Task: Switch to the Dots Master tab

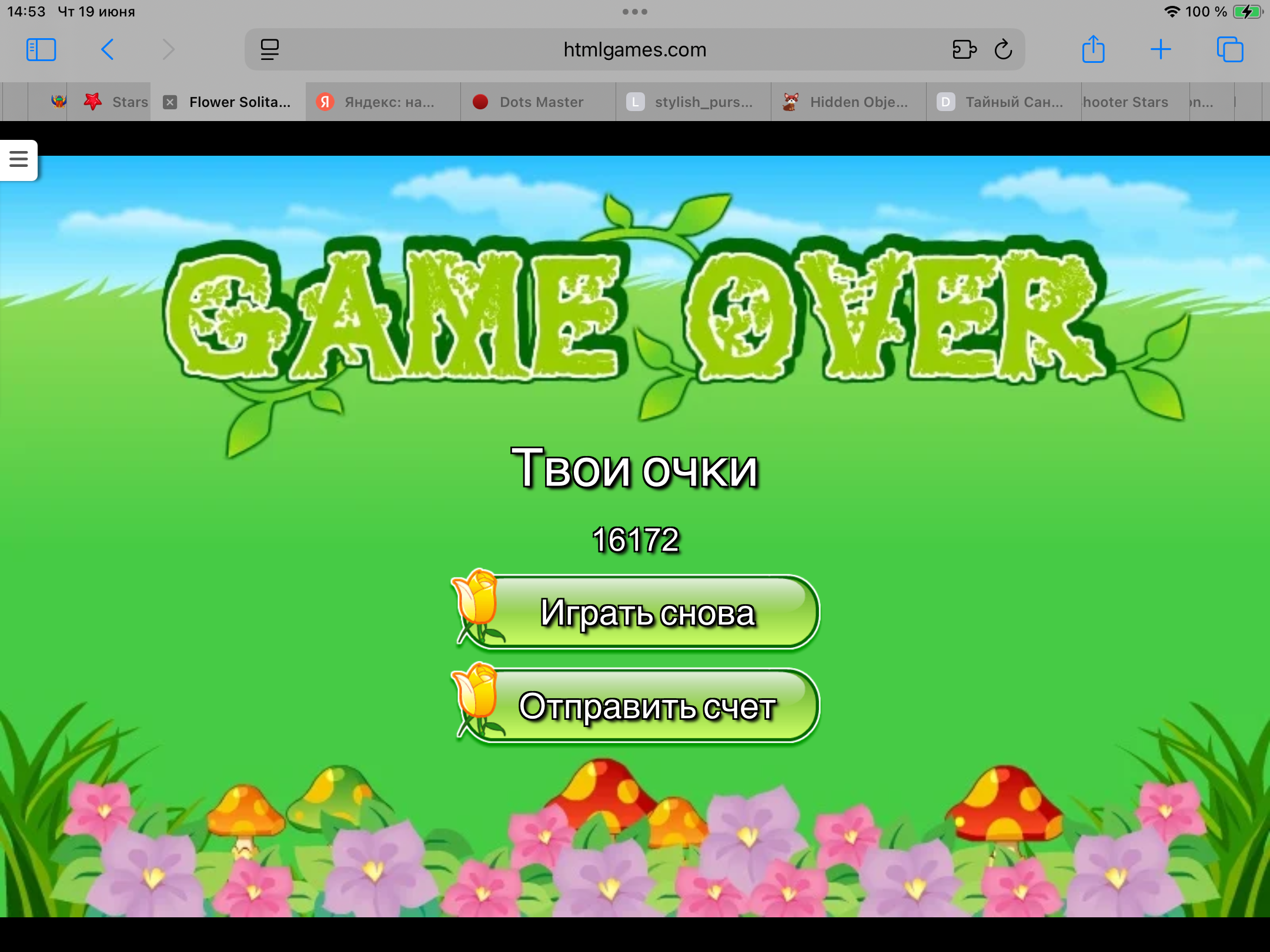Action: click(x=539, y=102)
